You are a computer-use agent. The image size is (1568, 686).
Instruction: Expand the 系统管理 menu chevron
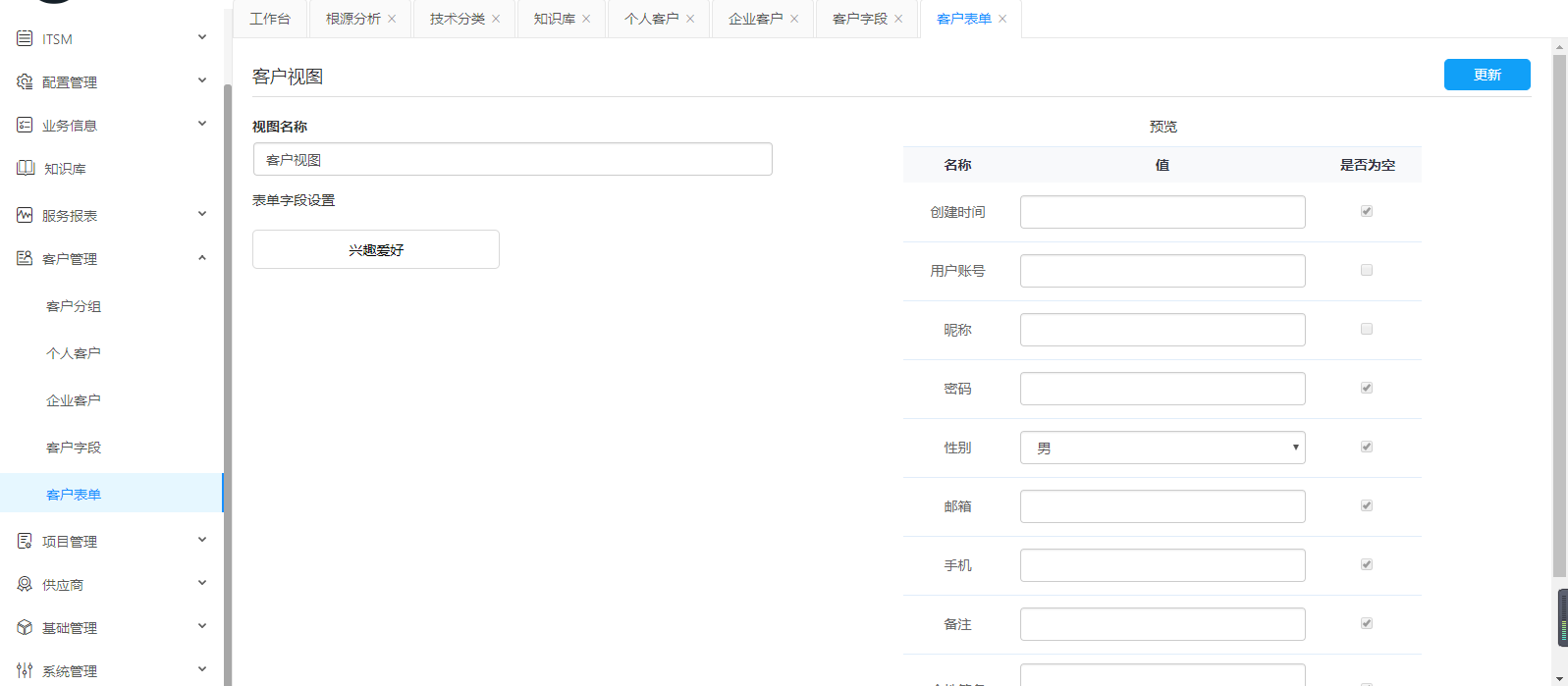tap(202, 669)
